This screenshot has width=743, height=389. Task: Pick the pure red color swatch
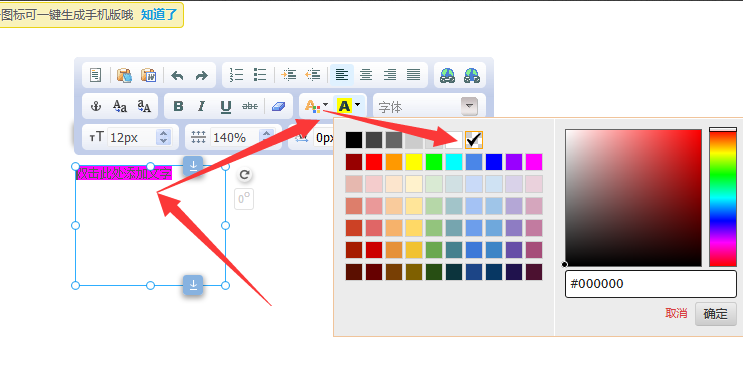[x=374, y=162]
